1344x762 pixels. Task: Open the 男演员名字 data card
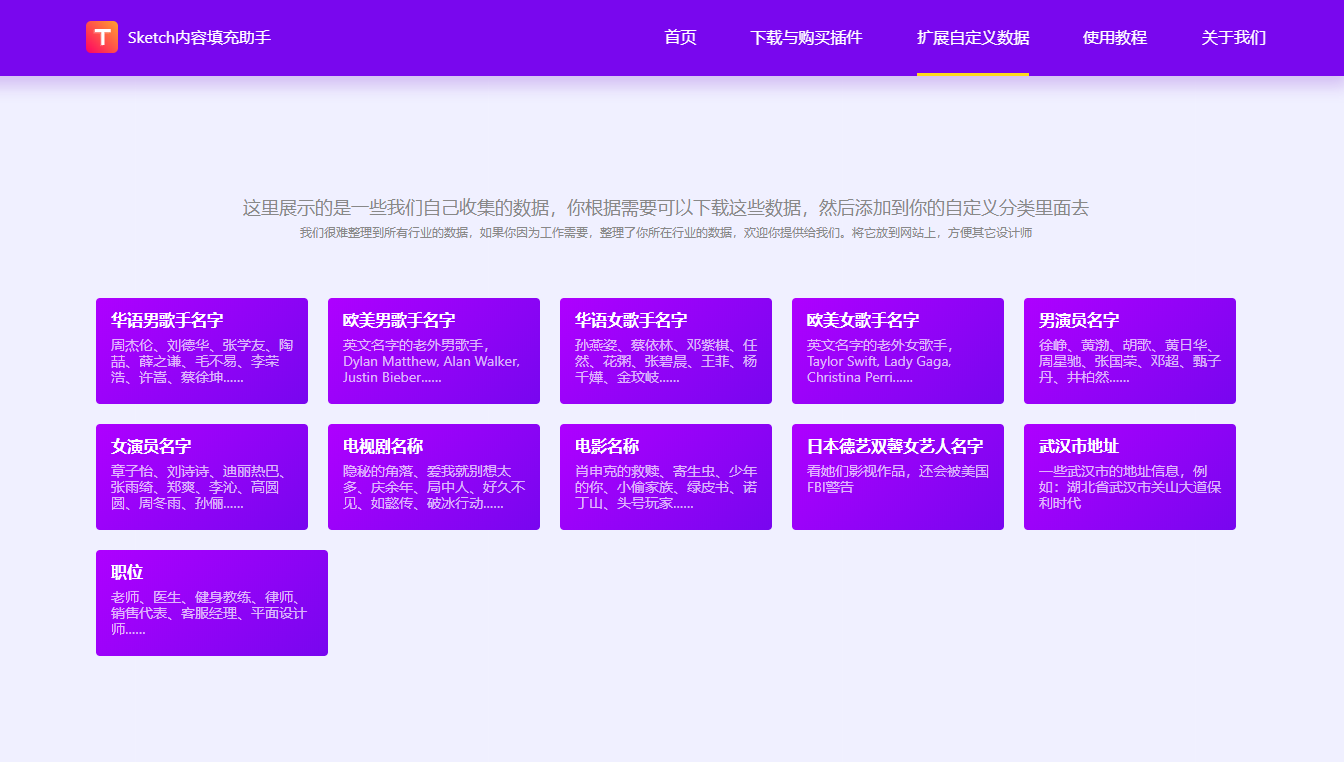[1130, 351]
